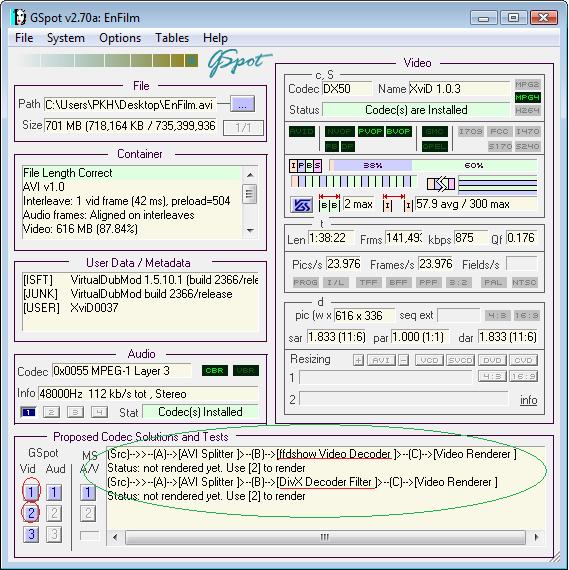Click the frame type percentage bar
Viewport: 569px width, 570px height.
[433, 165]
